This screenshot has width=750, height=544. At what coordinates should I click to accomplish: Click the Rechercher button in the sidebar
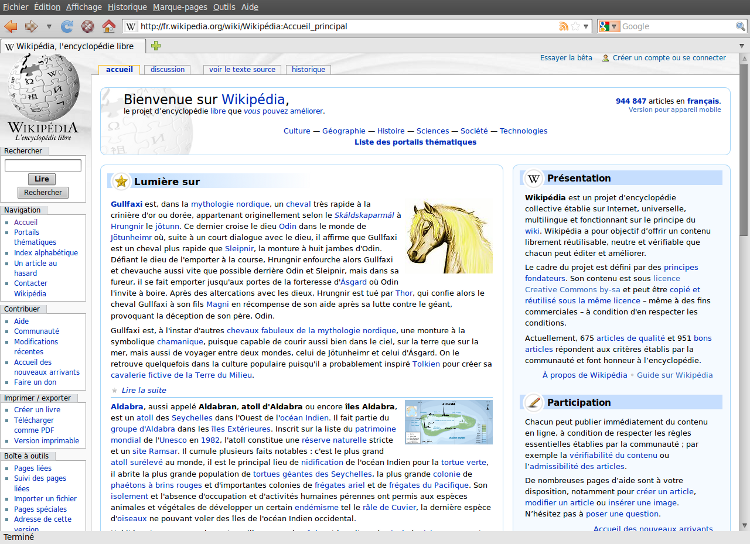pyautogui.click(x=43, y=192)
